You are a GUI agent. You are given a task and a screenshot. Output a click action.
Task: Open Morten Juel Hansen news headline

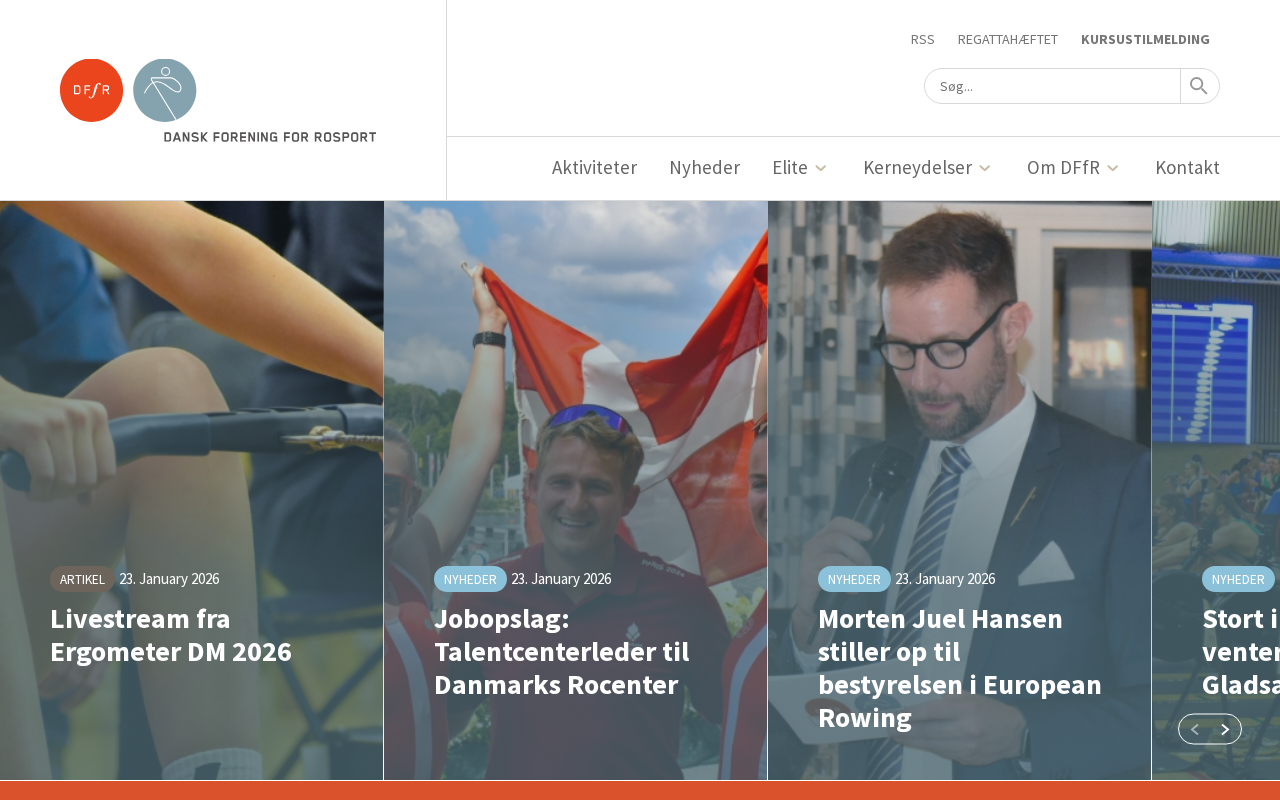[960, 668]
